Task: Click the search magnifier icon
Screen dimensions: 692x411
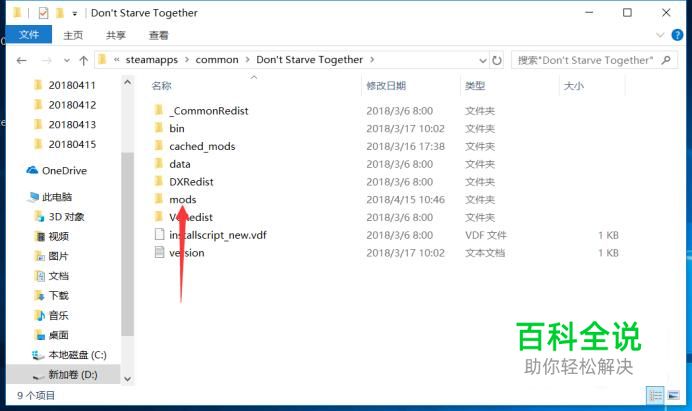Action: coord(666,60)
